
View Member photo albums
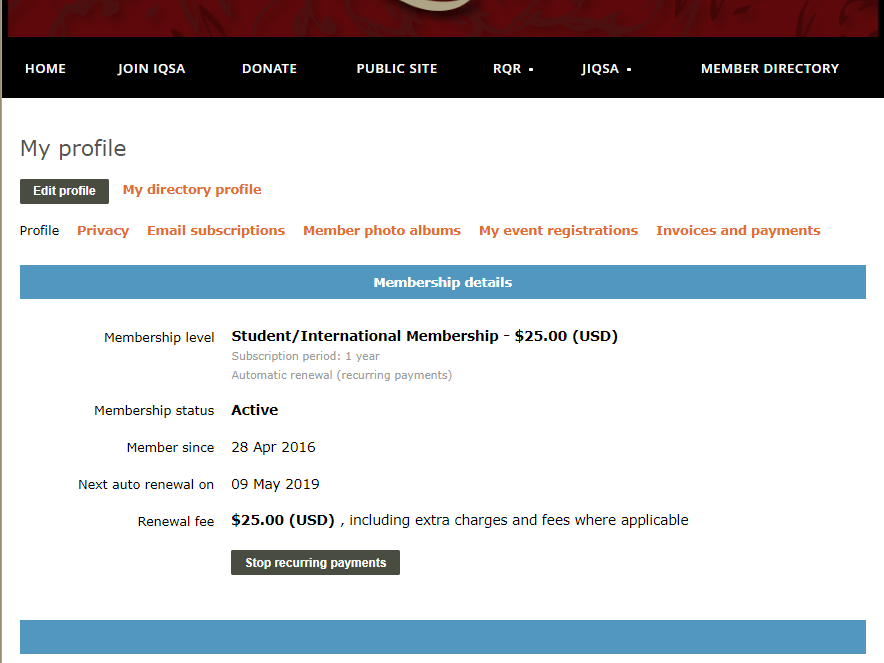pos(381,230)
